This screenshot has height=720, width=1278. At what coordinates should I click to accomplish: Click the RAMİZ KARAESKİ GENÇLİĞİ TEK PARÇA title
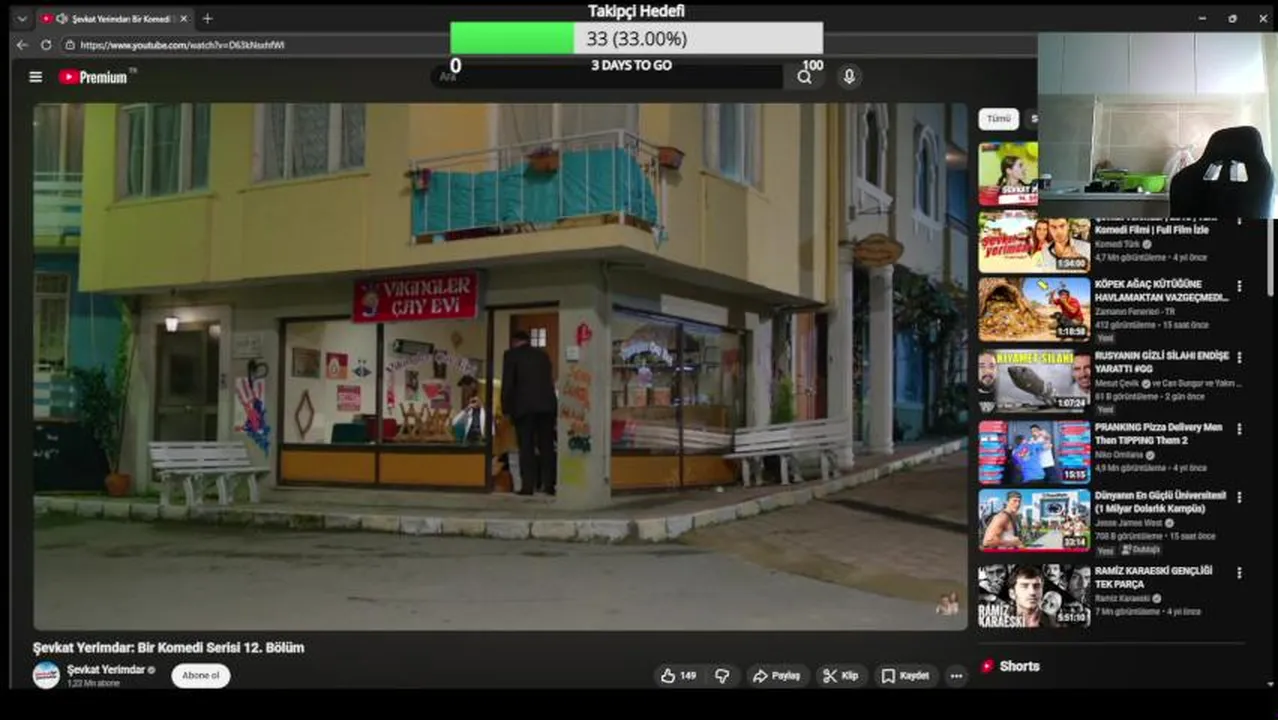tap(1153, 577)
